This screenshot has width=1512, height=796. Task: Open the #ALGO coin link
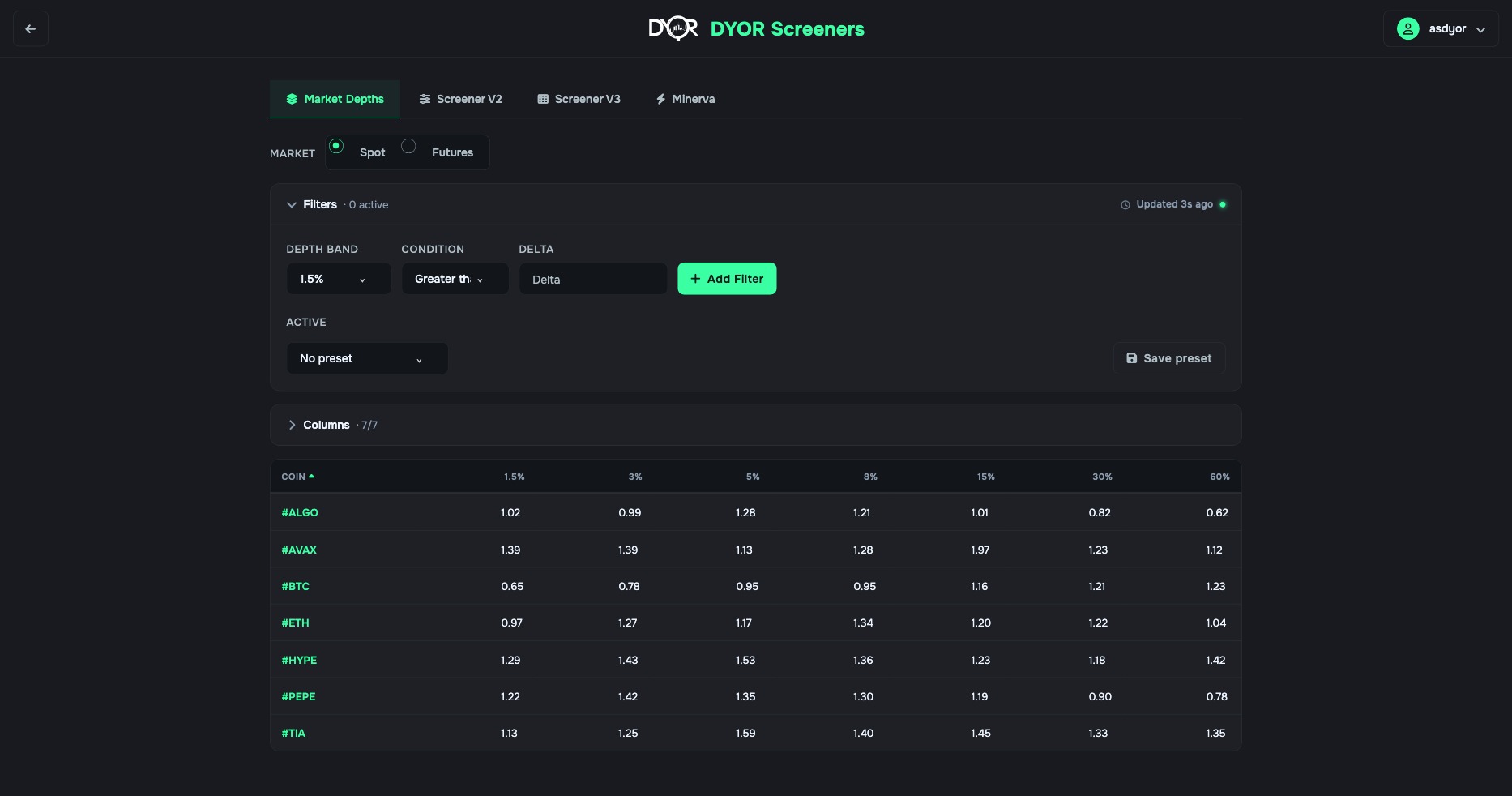(x=300, y=512)
